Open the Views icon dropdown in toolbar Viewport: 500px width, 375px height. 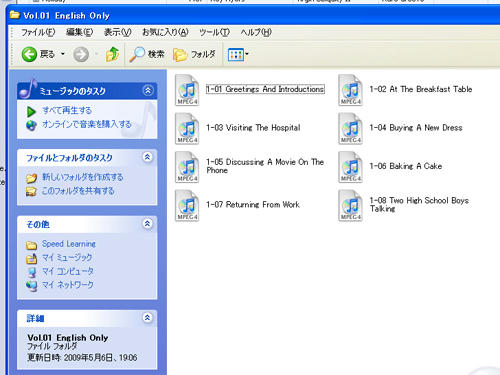tap(238, 54)
